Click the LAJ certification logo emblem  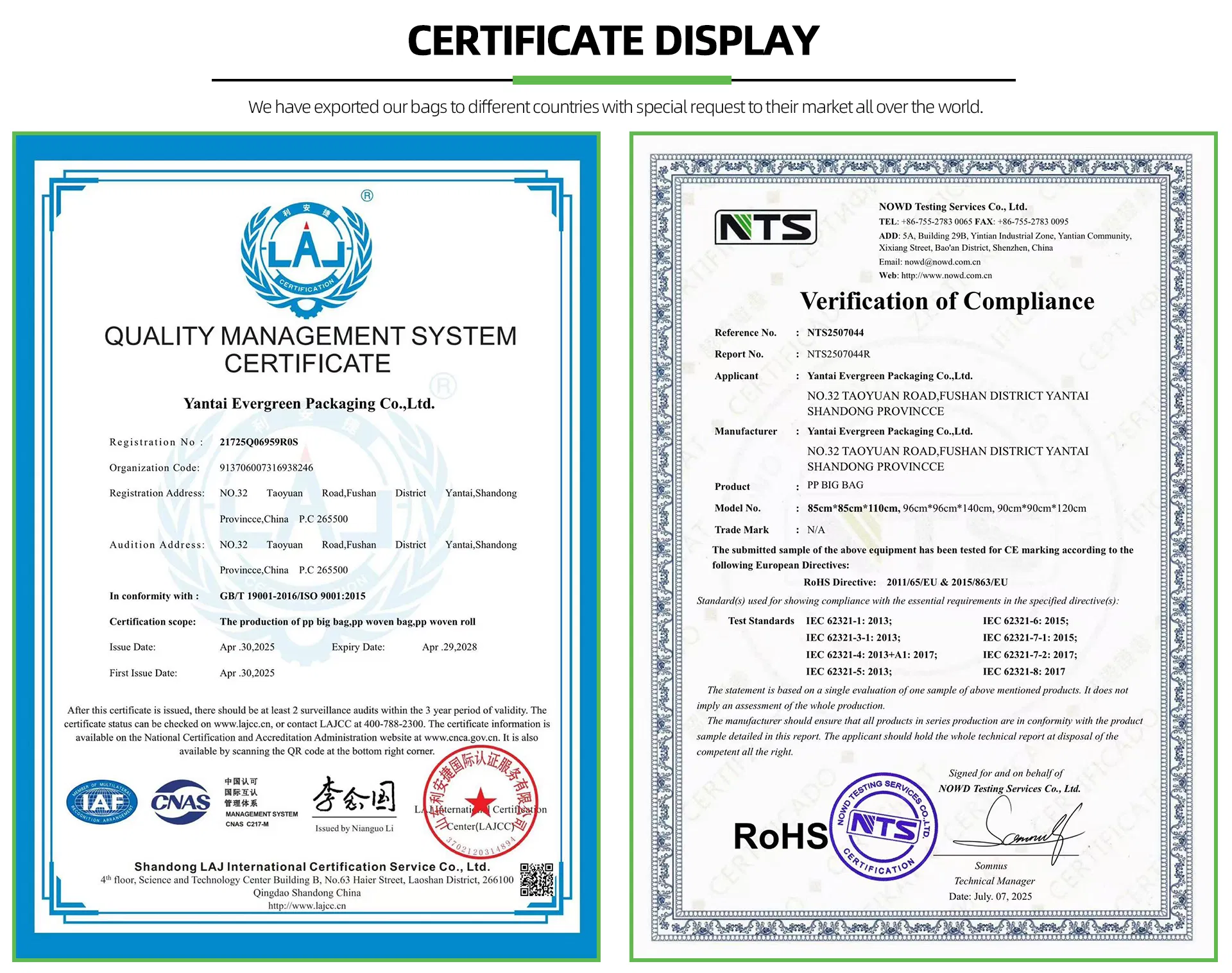pyautogui.click(x=307, y=260)
